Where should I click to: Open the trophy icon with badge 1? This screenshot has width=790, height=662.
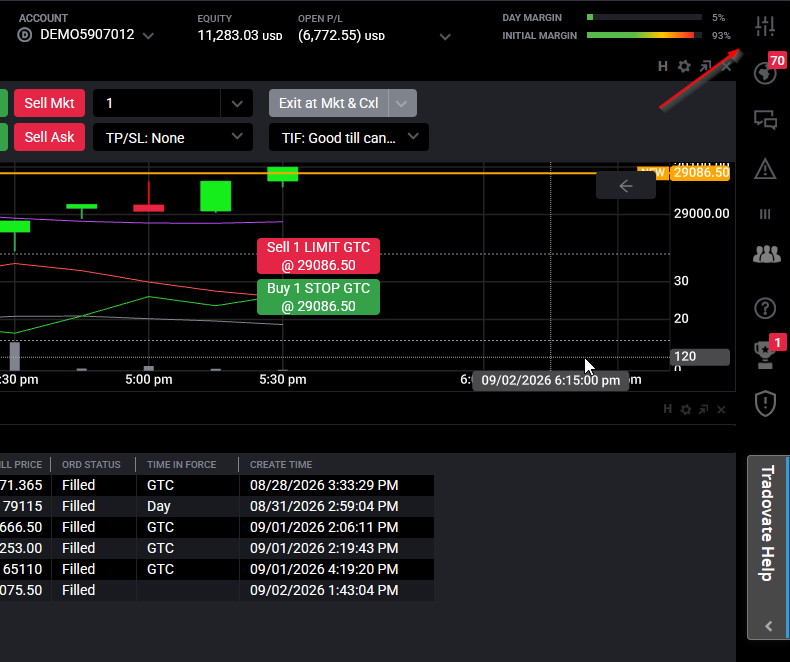[x=765, y=354]
